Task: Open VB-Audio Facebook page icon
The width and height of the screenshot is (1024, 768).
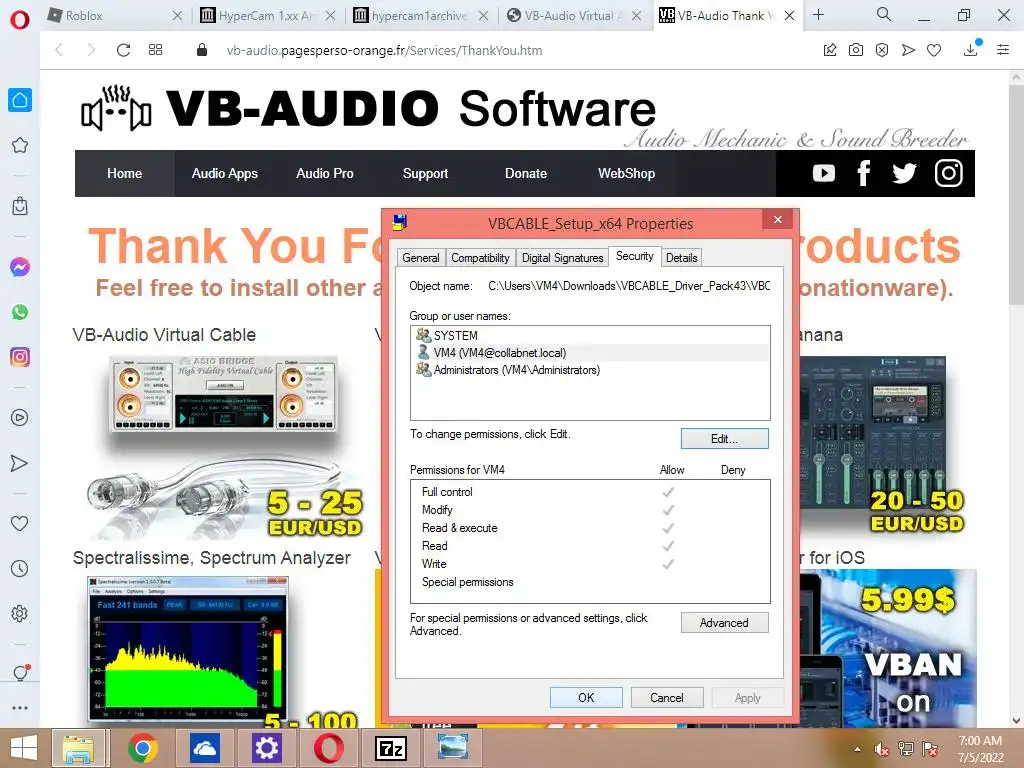Action: tap(863, 173)
